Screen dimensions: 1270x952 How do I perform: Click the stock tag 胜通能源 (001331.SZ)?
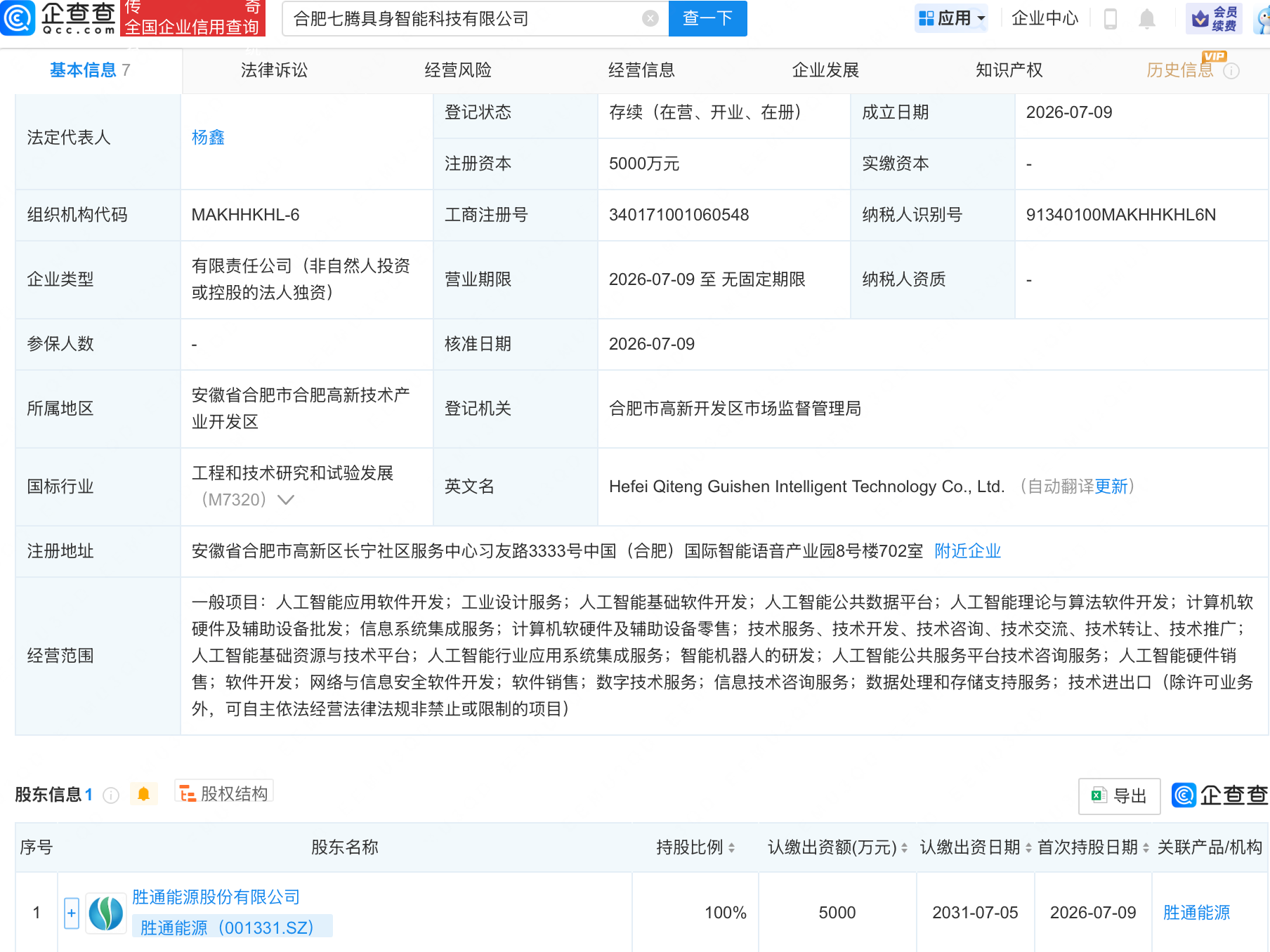[233, 927]
